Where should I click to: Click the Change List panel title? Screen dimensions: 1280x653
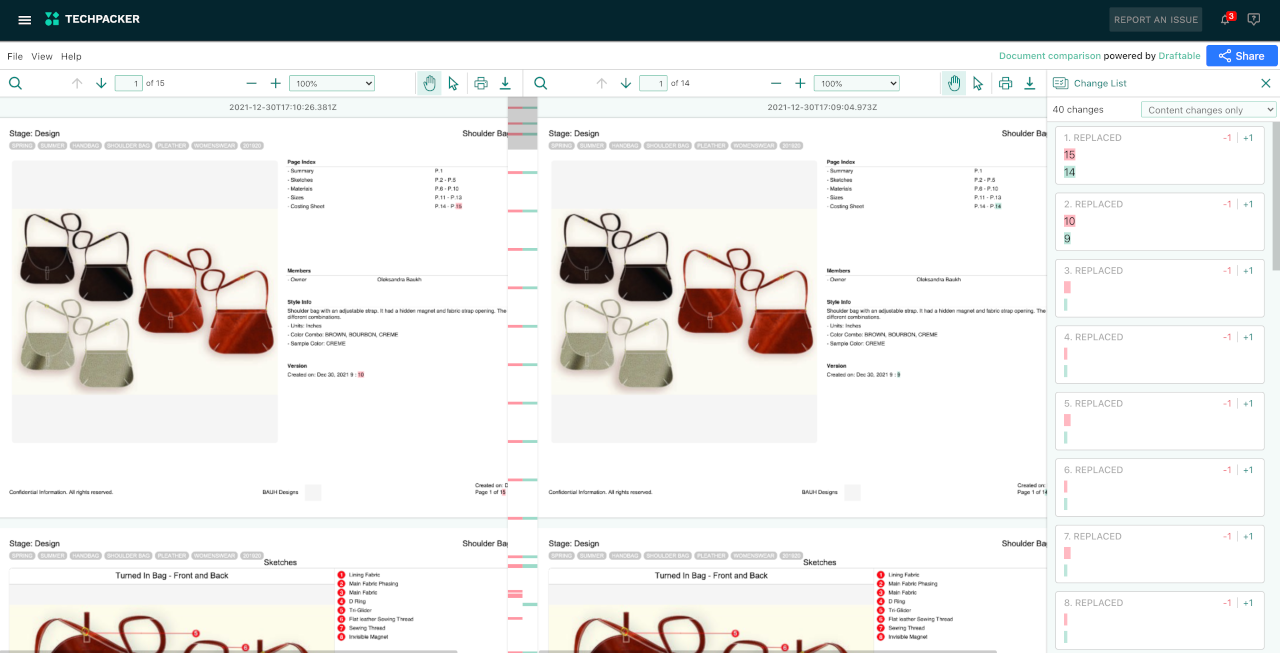click(x=1100, y=83)
